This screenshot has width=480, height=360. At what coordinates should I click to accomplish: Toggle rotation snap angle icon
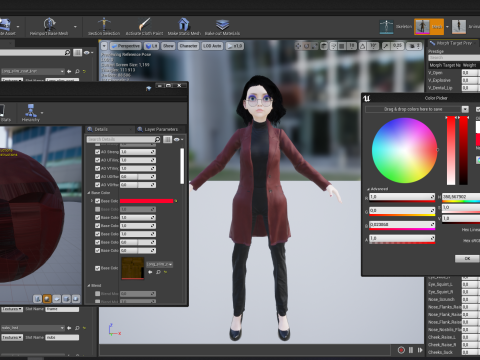coord(363,46)
